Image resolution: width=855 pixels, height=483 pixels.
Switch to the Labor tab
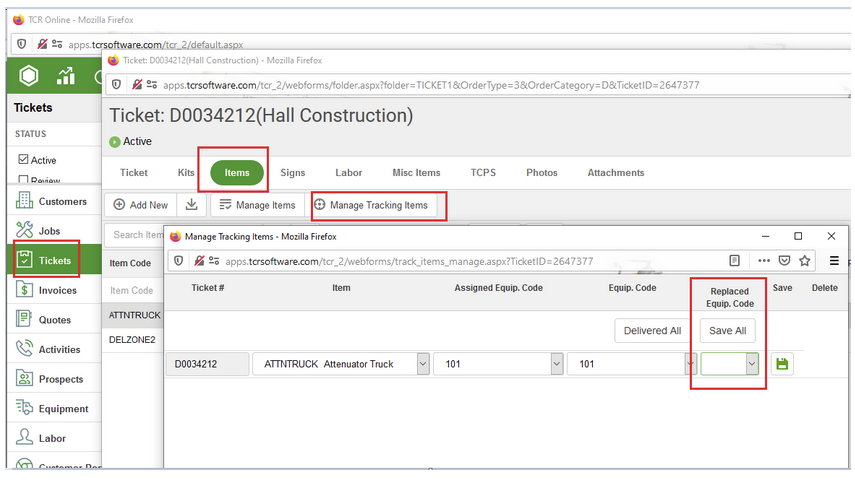[348, 172]
